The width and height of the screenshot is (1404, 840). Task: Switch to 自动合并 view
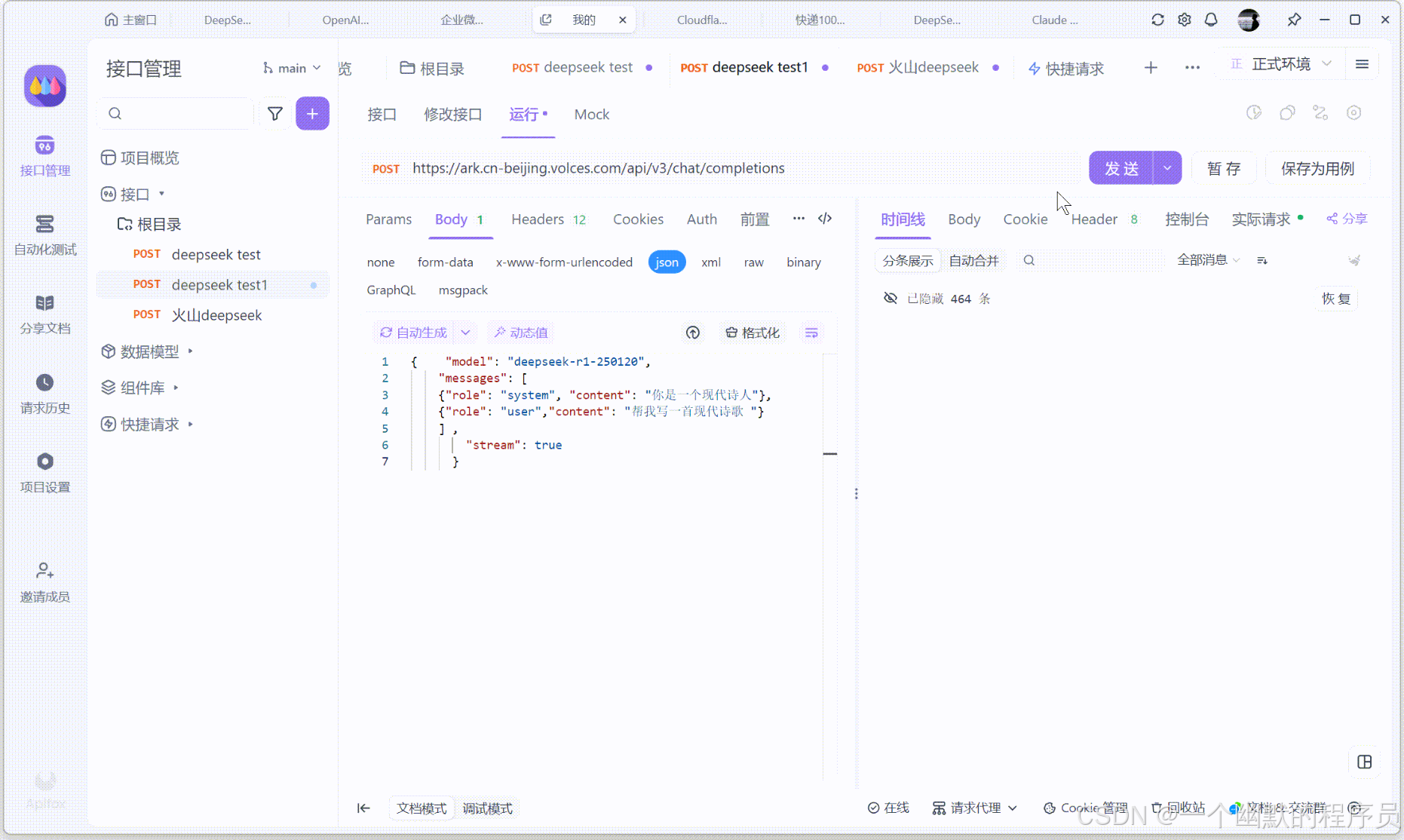(x=973, y=261)
